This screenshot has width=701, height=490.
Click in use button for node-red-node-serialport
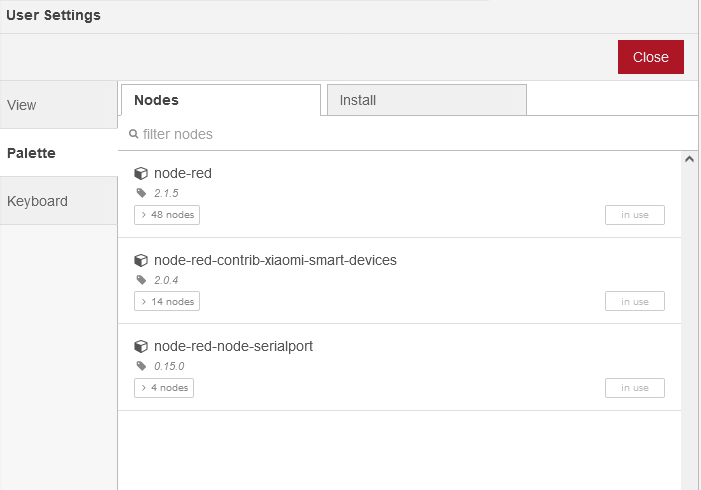tap(635, 388)
